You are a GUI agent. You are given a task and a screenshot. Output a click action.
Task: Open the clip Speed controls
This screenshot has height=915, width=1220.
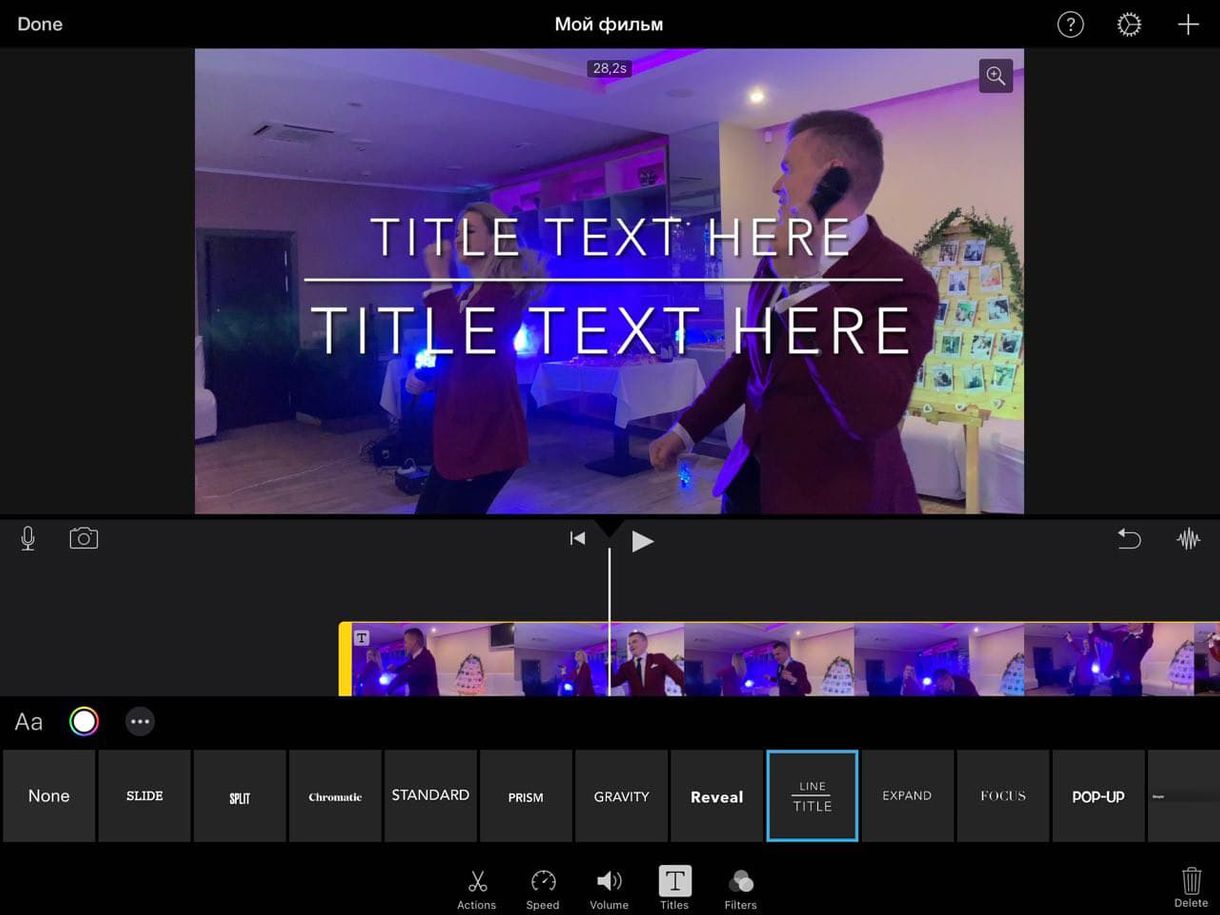[x=542, y=886]
